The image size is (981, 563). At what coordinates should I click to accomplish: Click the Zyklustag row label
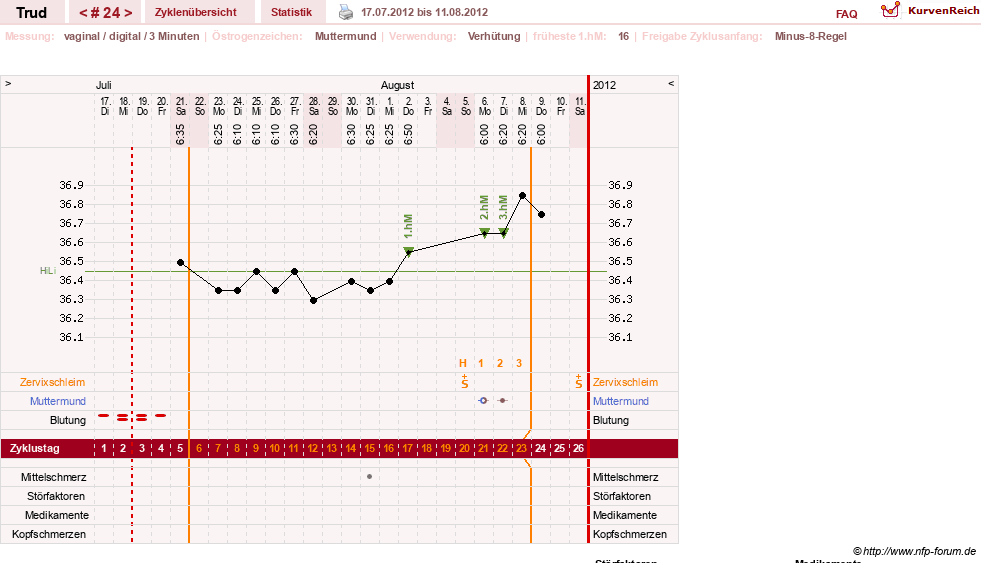pos(34,449)
